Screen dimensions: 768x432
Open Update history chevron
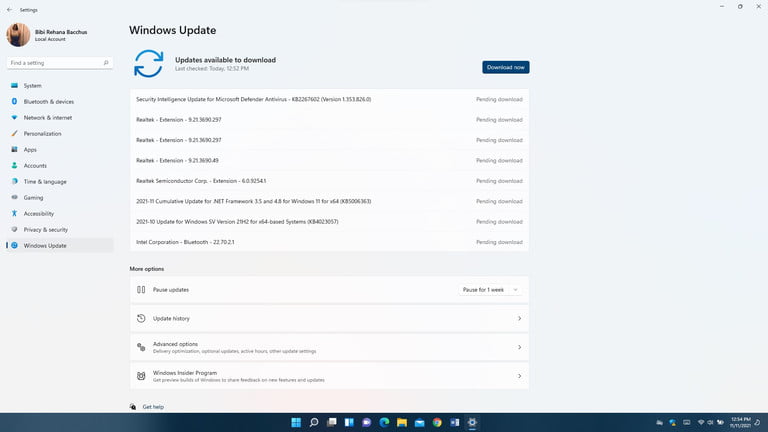(520, 318)
